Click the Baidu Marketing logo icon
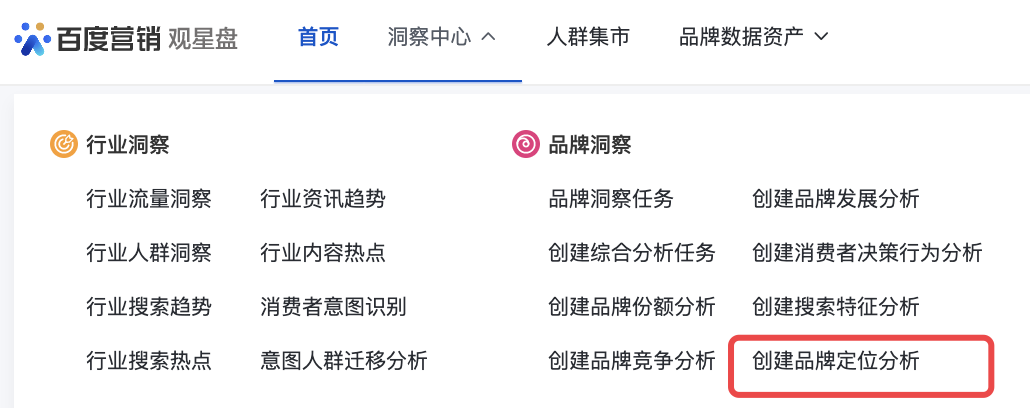Screen dimensions: 1030x408 [34, 39]
